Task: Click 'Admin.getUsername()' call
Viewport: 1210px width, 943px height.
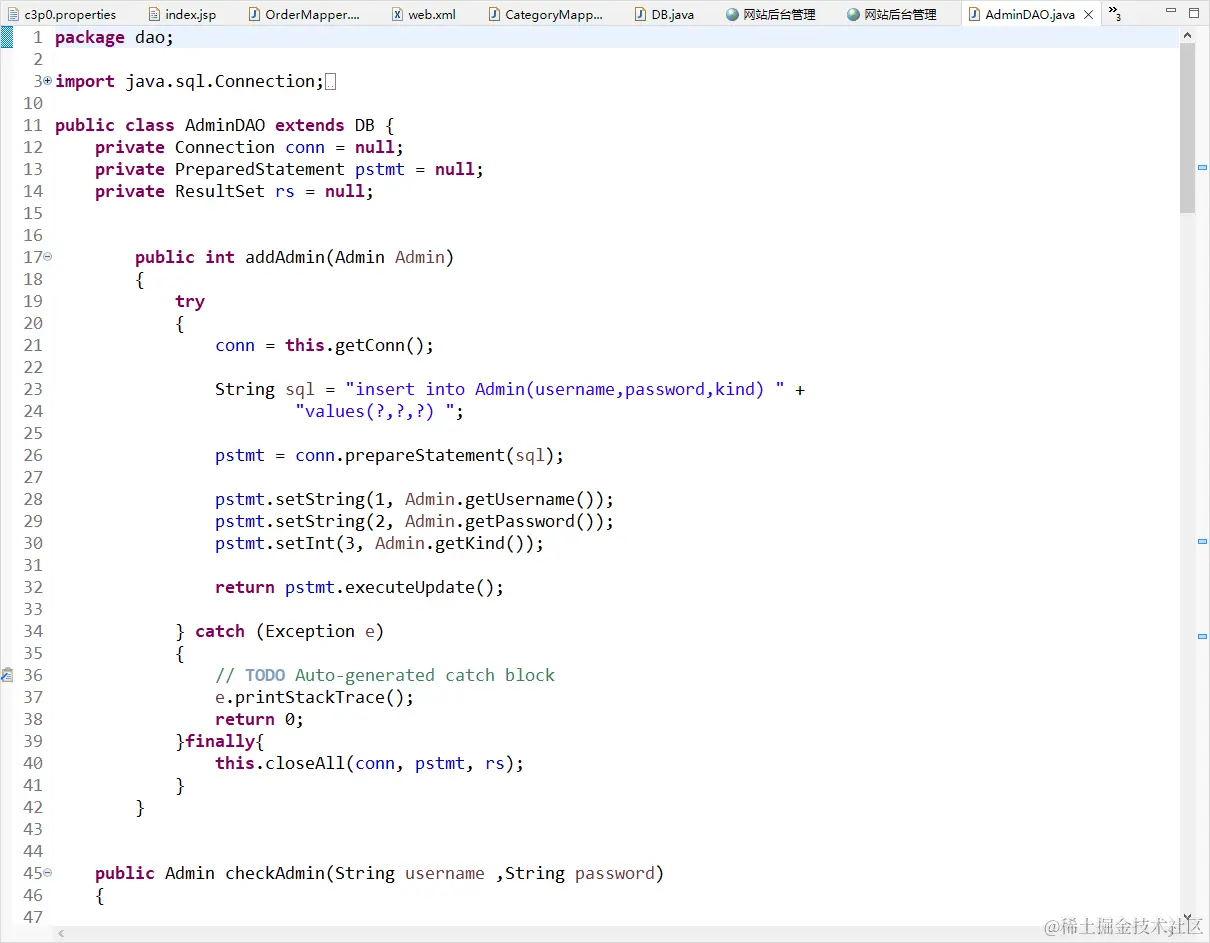Action: [x=504, y=500]
